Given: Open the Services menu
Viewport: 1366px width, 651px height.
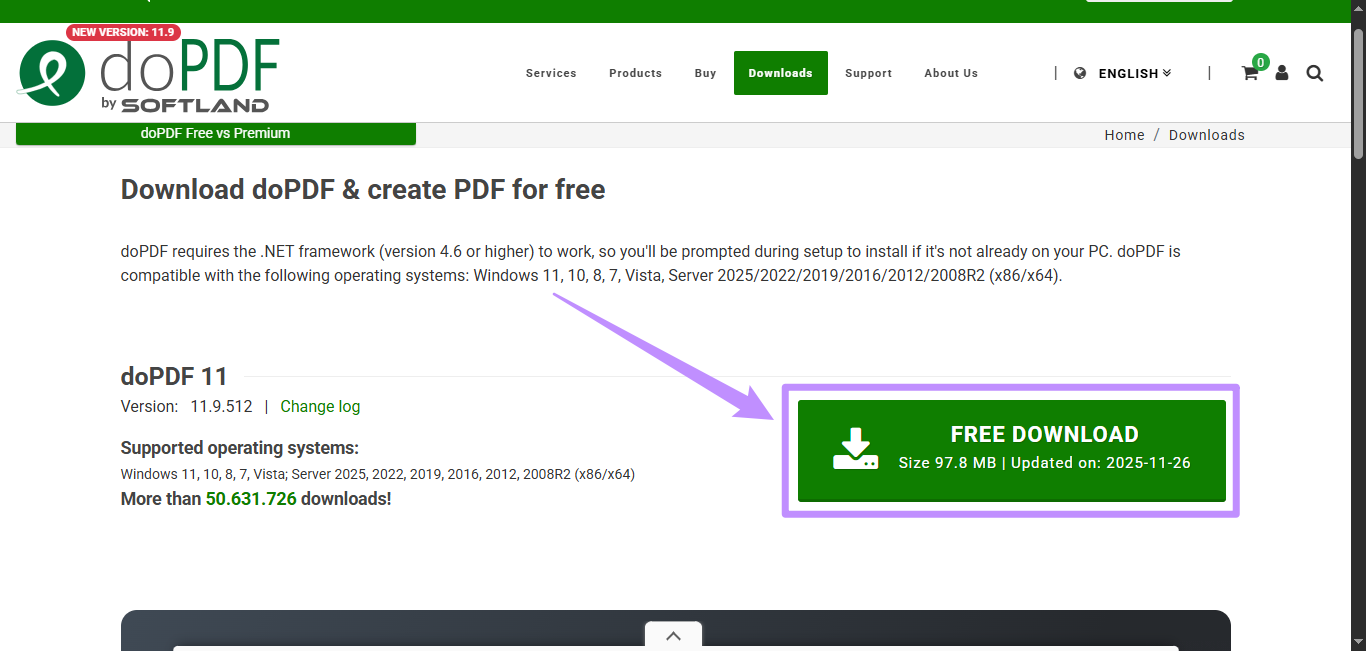Looking at the screenshot, I should pyautogui.click(x=551, y=73).
